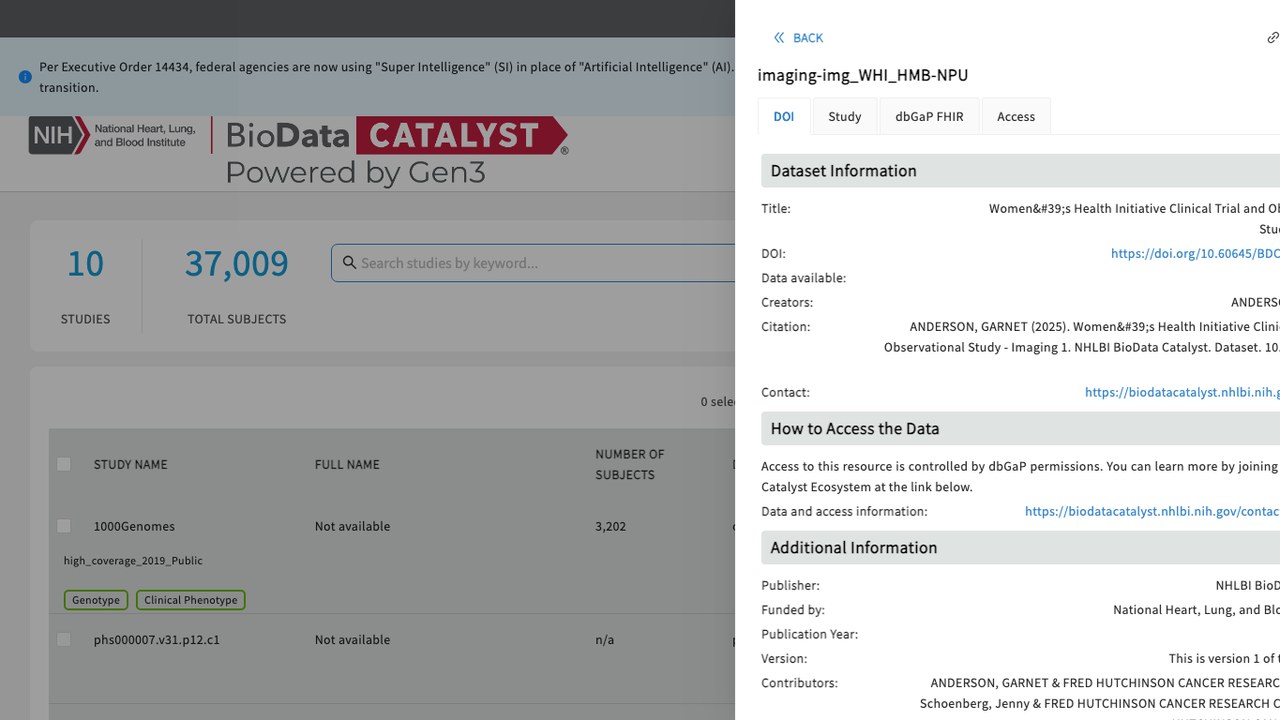Click Not available in the phs000007 row
Image resolution: width=1280 pixels, height=720 pixels.
pyautogui.click(x=353, y=640)
